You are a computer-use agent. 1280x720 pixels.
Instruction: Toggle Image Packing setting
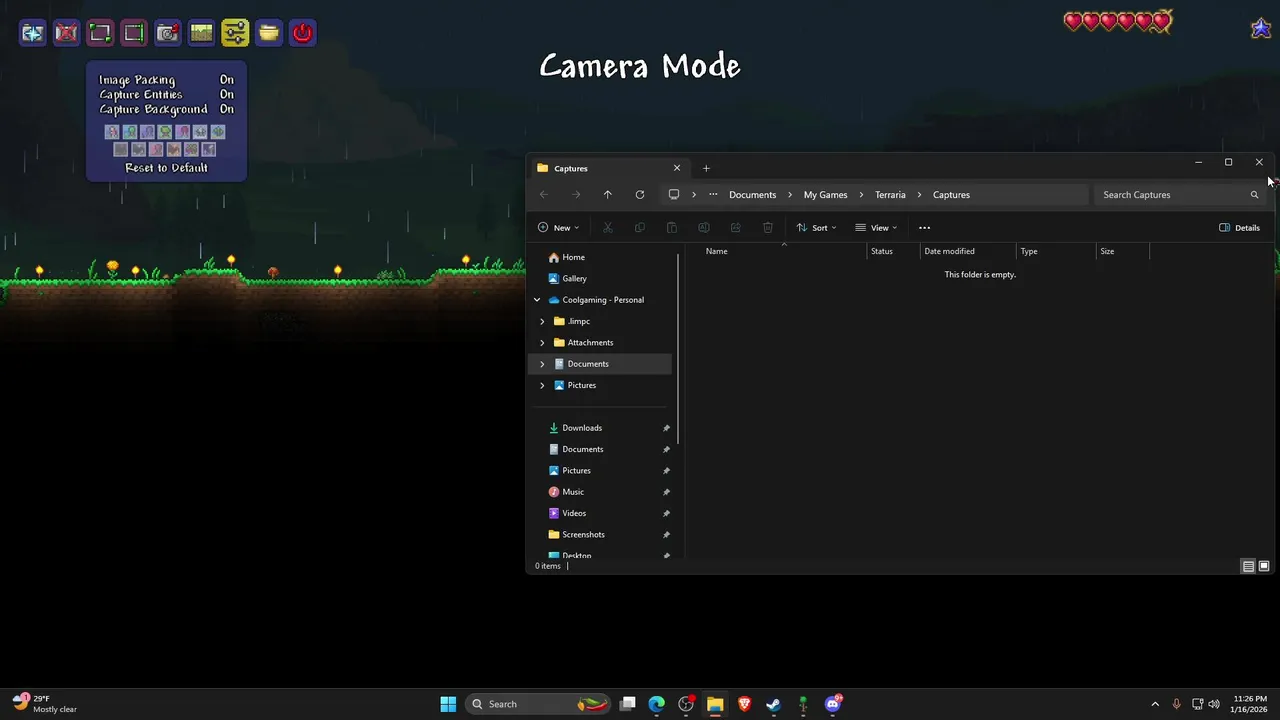point(166,80)
